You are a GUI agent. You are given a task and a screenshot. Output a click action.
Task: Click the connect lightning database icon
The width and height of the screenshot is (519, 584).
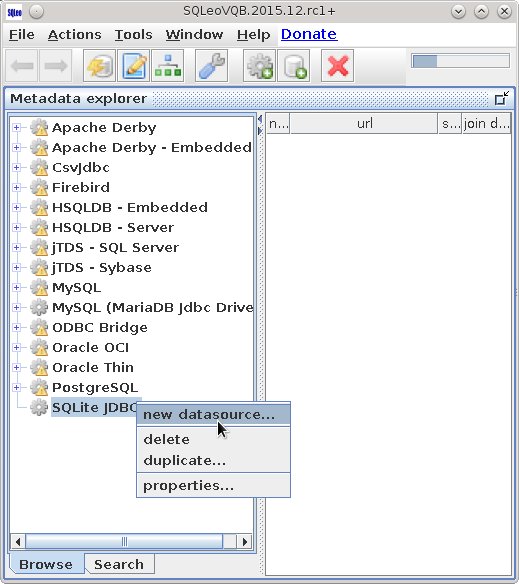[x=99, y=66]
